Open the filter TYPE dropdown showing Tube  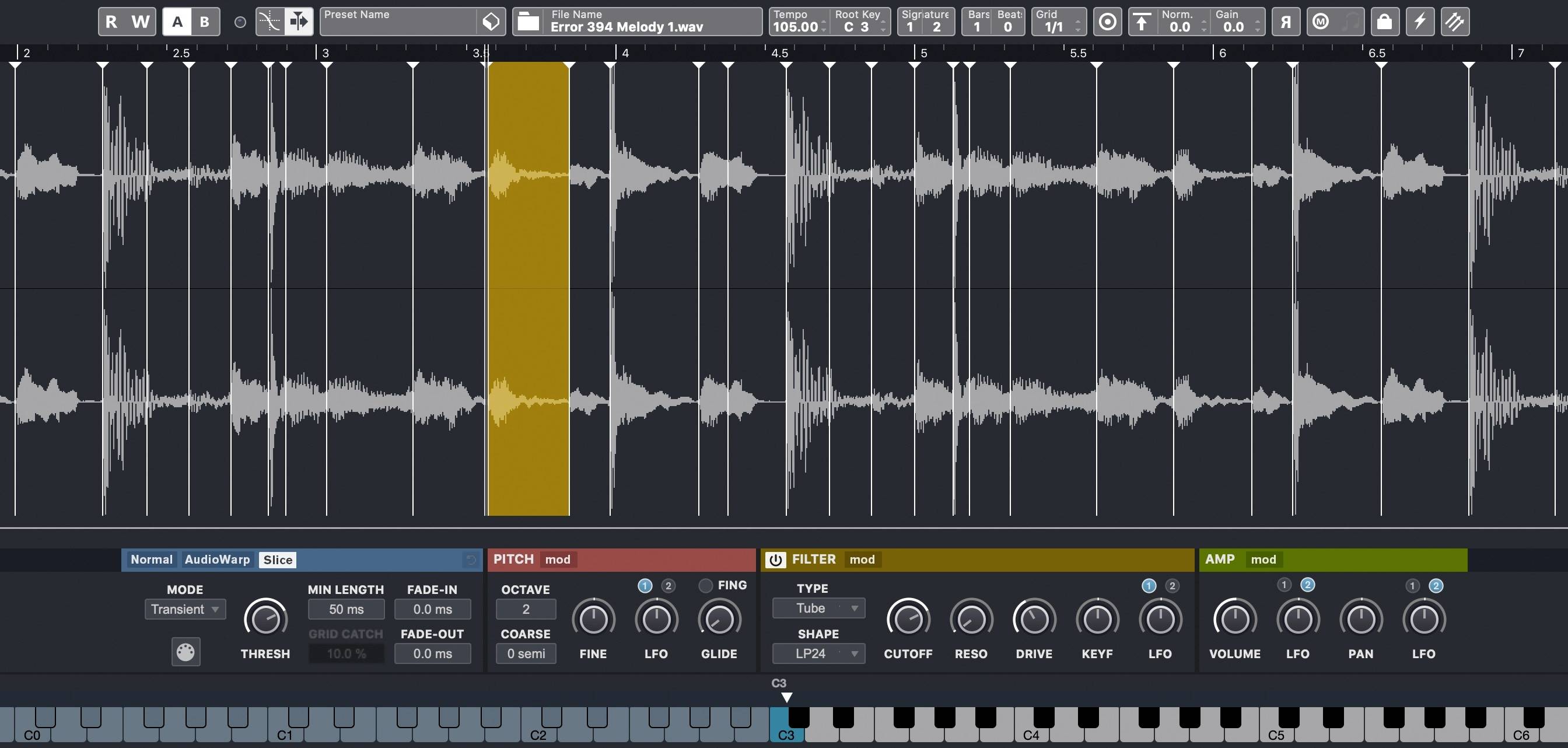click(x=817, y=608)
